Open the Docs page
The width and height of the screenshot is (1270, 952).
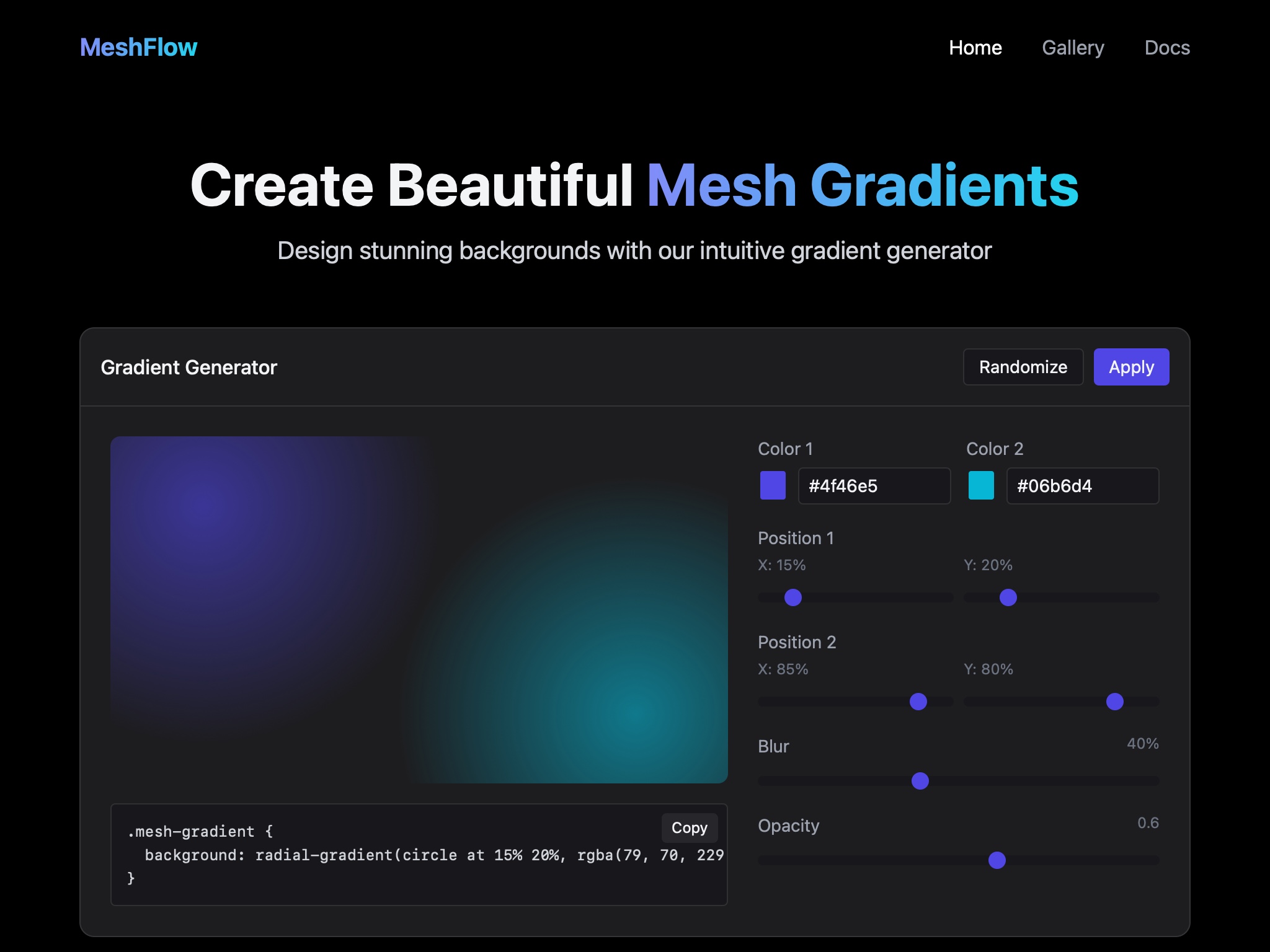point(1167,48)
